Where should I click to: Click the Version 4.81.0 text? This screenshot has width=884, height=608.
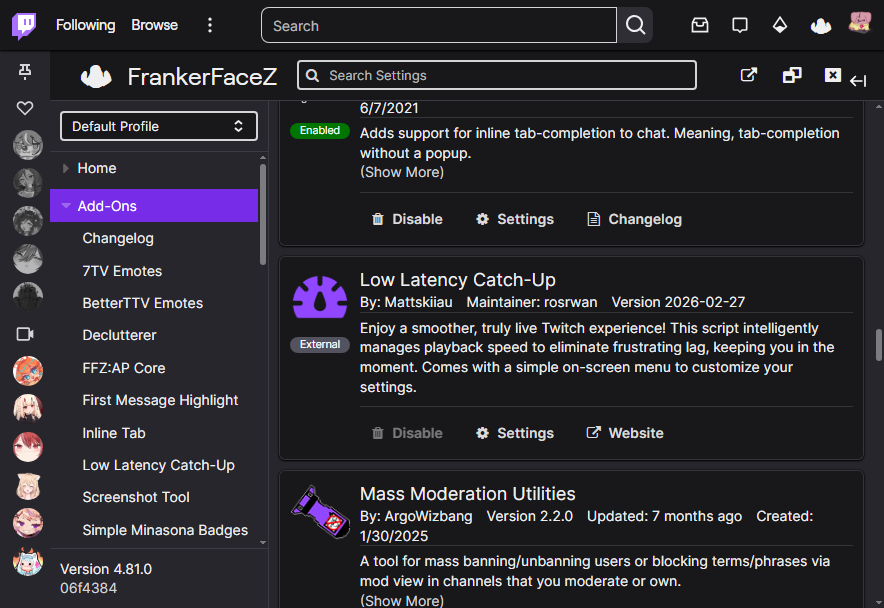pos(106,569)
